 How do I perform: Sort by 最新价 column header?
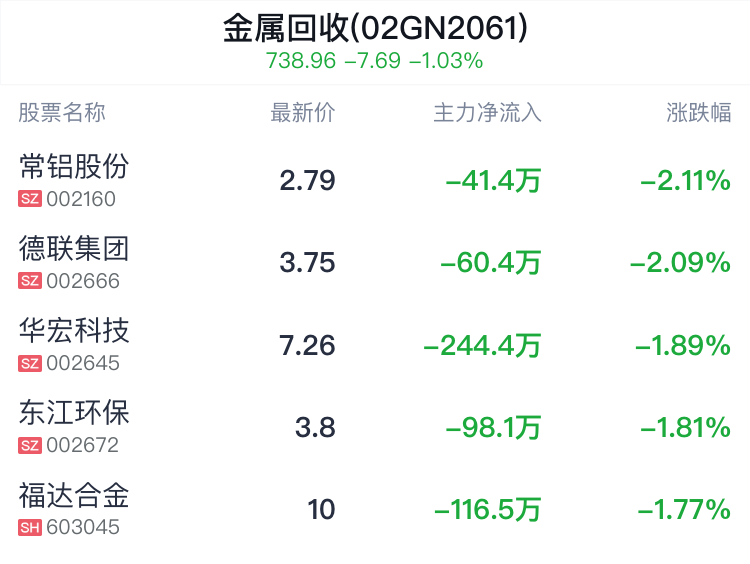pyautogui.click(x=303, y=113)
